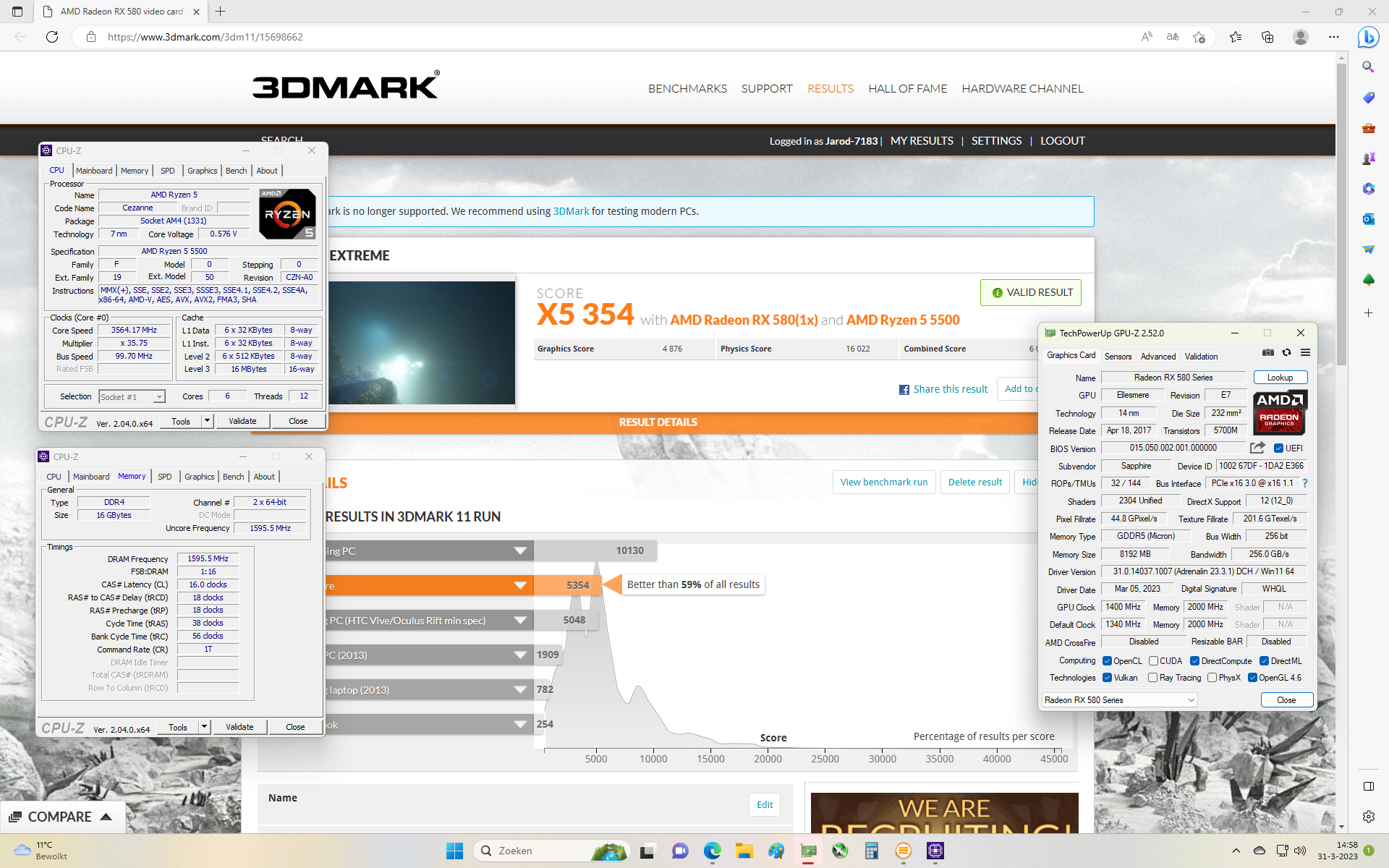This screenshot has height=868, width=1389.
Task: Open the Bing chat sidebar icon
Action: coord(1367,37)
